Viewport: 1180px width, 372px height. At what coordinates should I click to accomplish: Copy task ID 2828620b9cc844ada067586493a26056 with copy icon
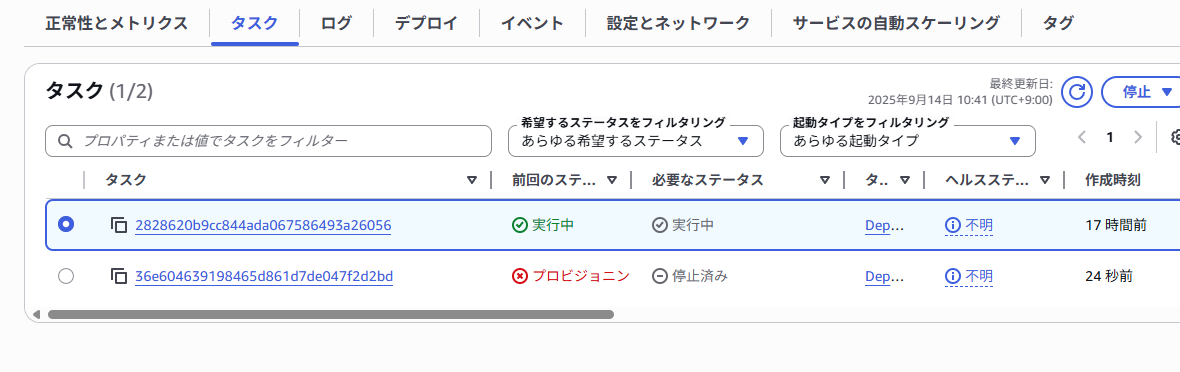pos(119,224)
